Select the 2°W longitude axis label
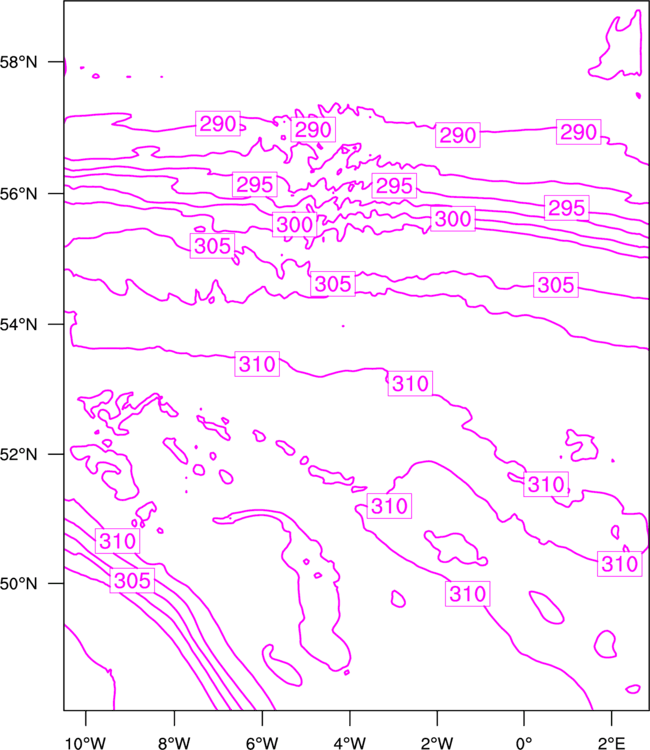Image resolution: width=650 pixels, height=750 pixels. point(437,743)
